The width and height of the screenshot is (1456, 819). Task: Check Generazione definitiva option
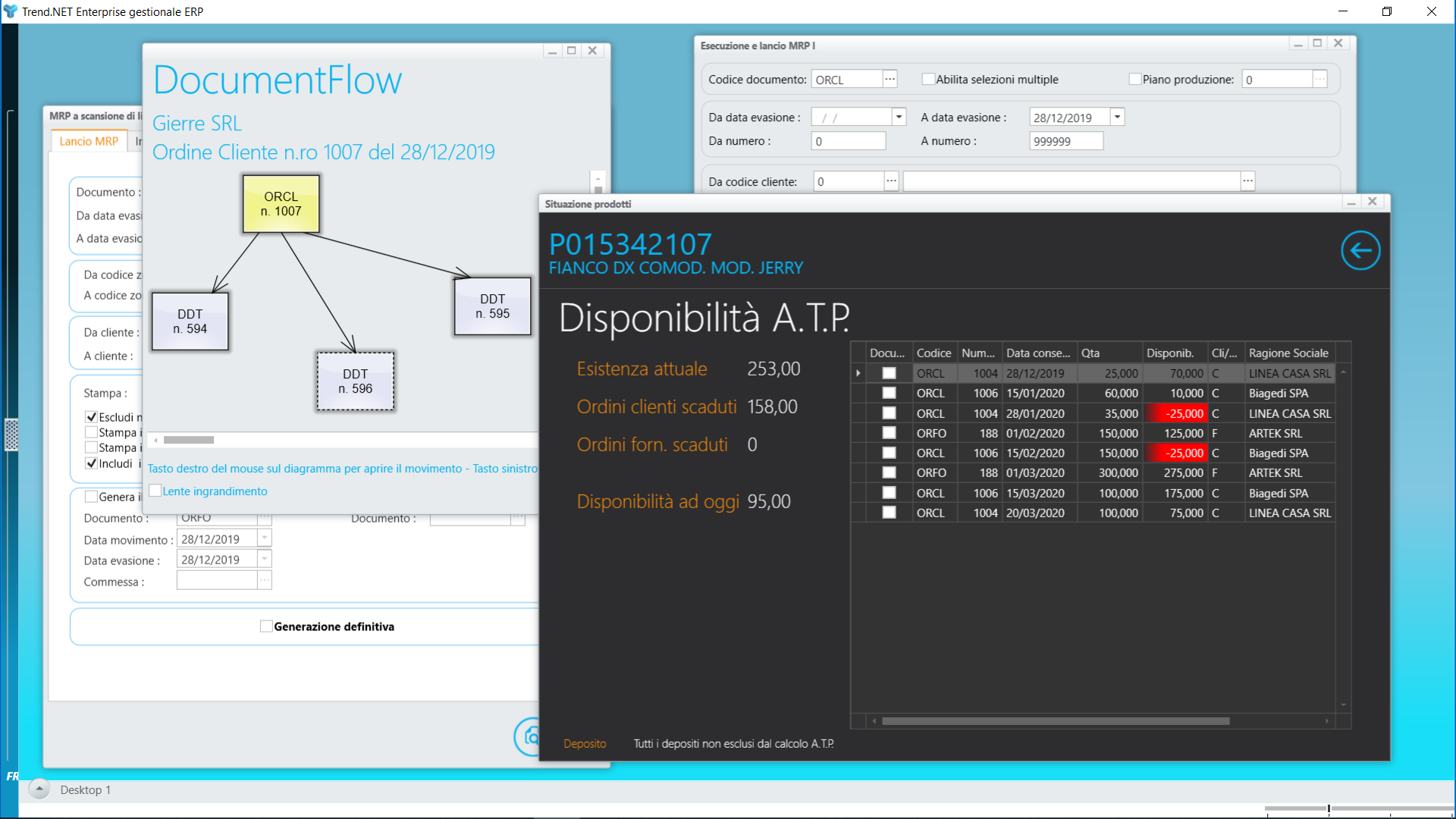(x=266, y=626)
